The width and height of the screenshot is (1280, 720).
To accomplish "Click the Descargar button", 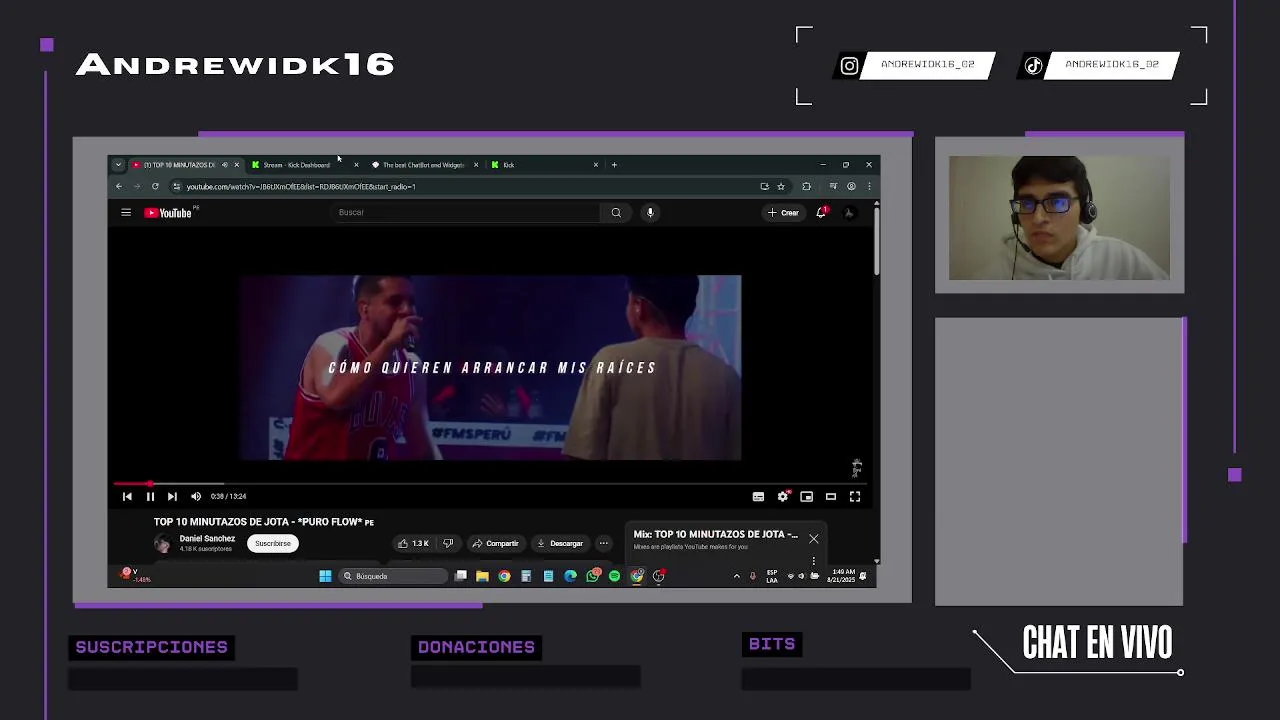I will (560, 543).
